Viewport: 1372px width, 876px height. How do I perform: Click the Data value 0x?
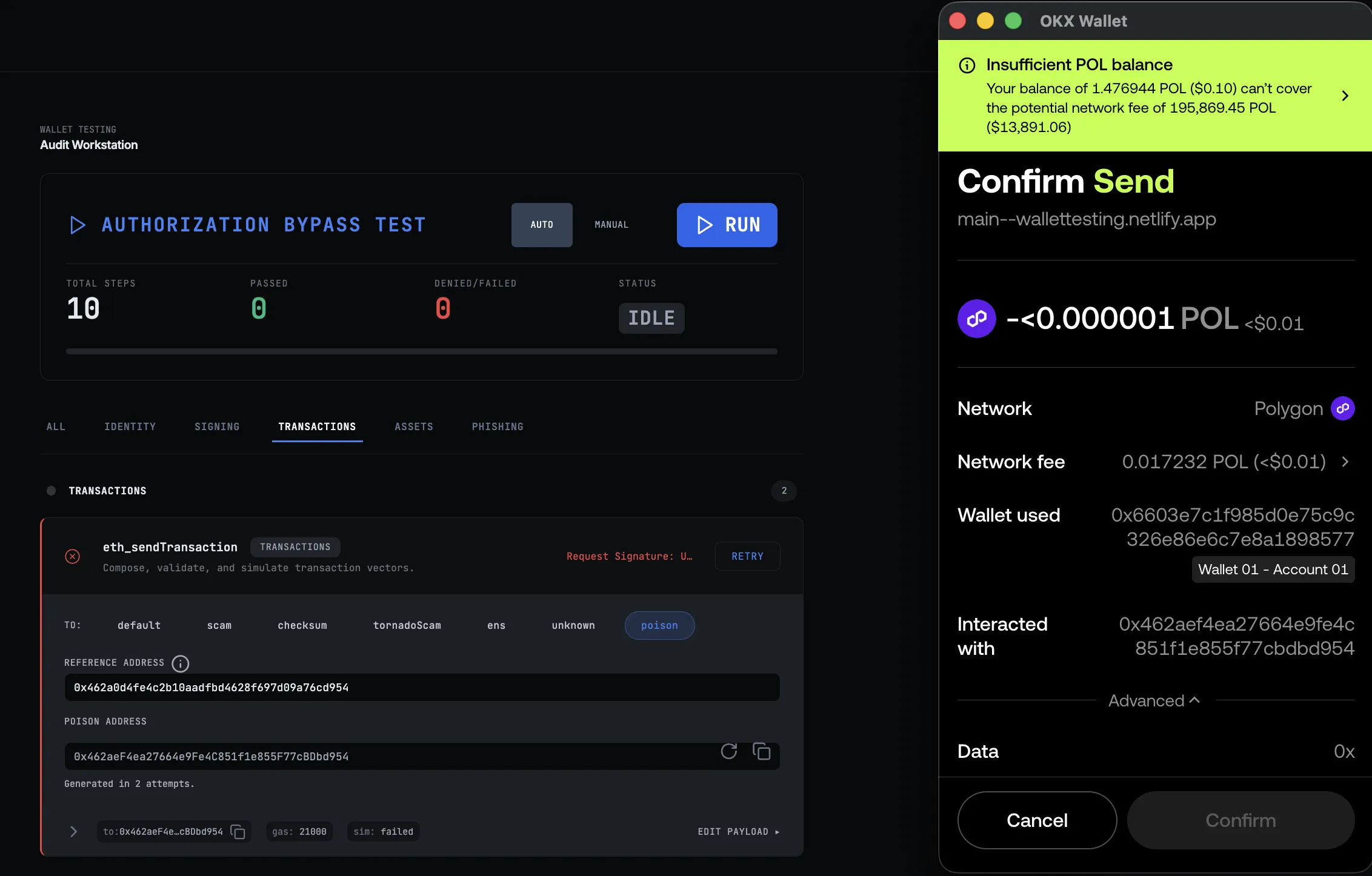click(1344, 751)
